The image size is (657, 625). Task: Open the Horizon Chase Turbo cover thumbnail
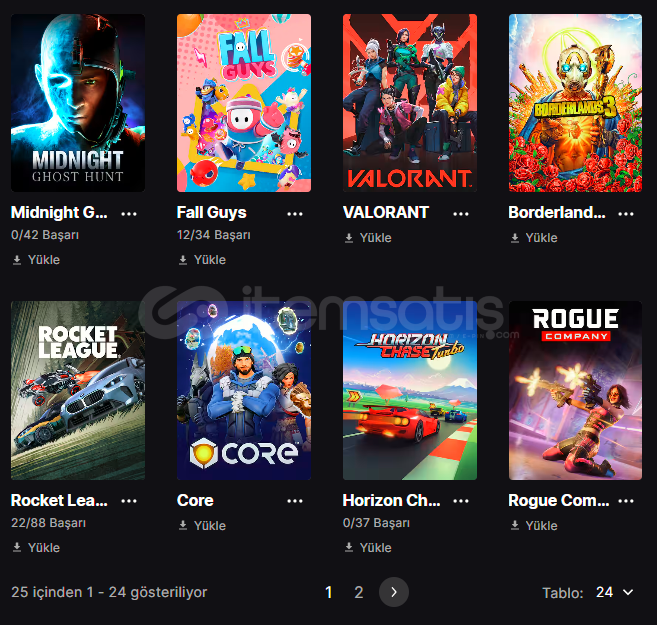point(410,390)
